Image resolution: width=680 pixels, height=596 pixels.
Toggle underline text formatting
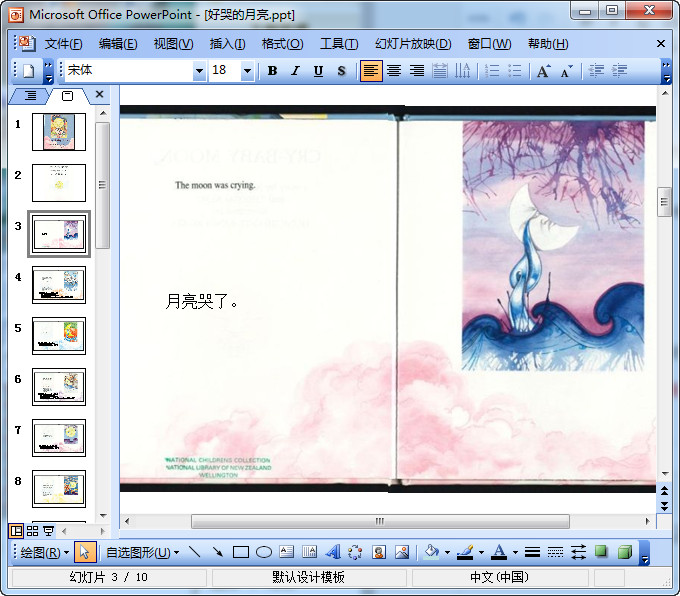click(318, 71)
